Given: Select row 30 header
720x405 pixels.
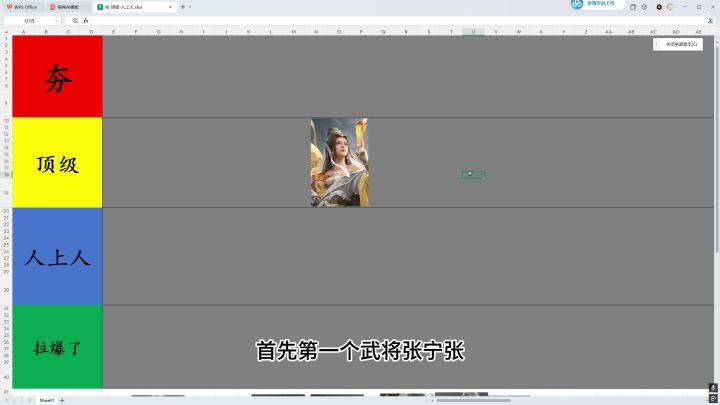Looking at the screenshot, I should 6,290.
